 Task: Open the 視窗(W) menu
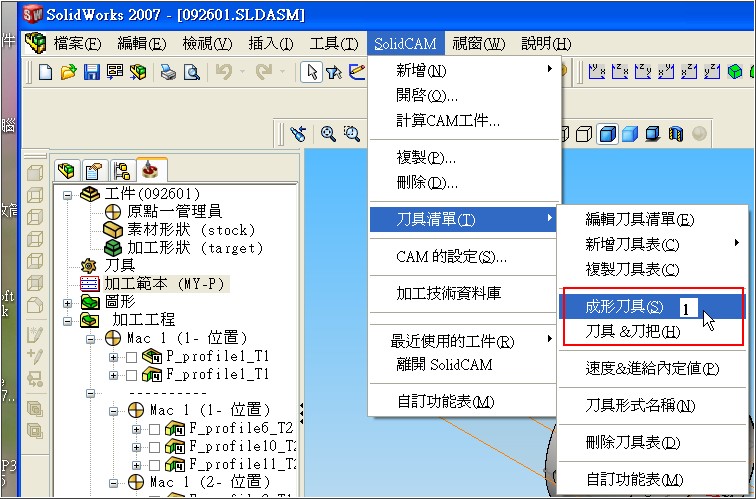pyautogui.click(x=478, y=43)
